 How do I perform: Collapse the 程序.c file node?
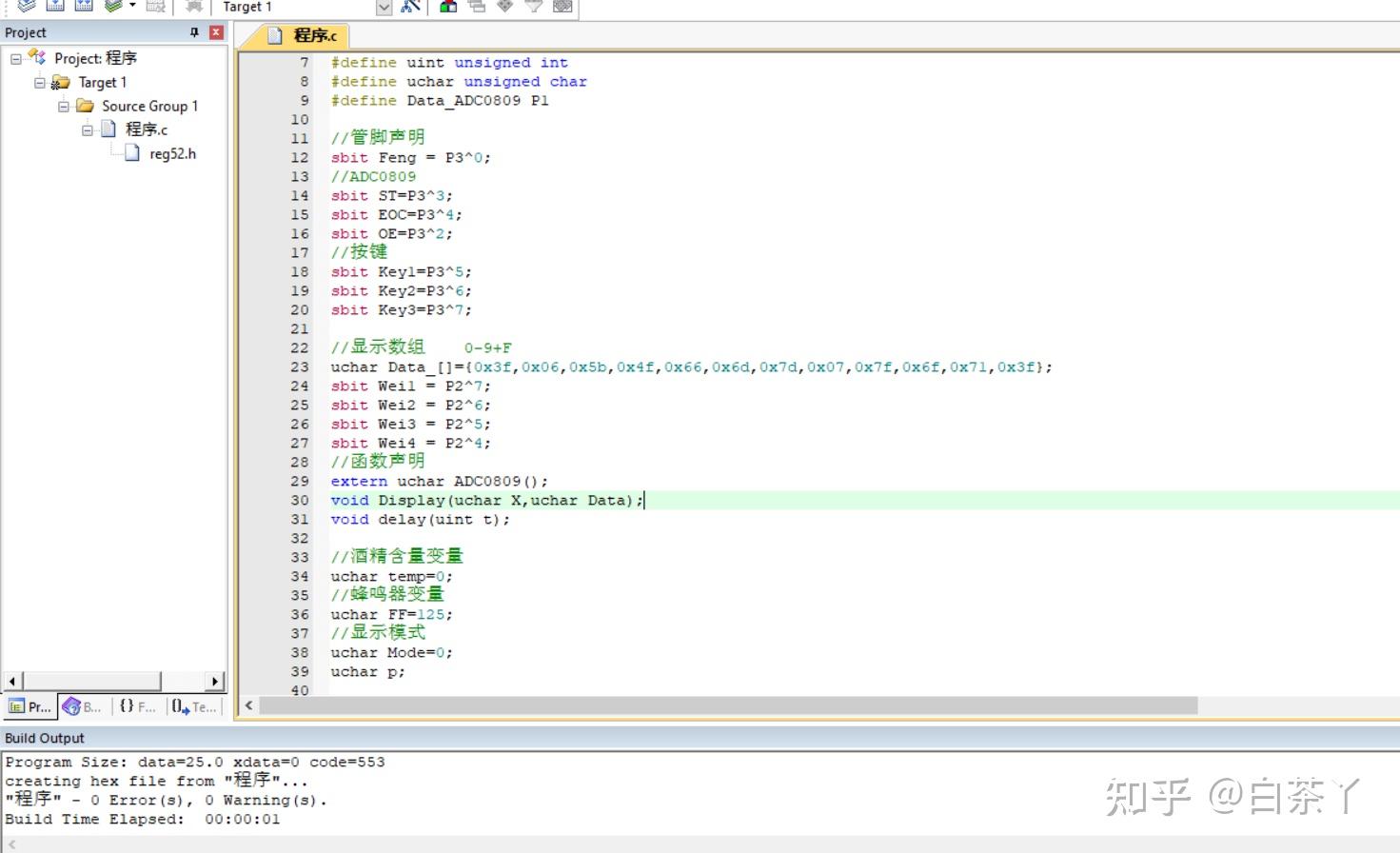pos(88,130)
